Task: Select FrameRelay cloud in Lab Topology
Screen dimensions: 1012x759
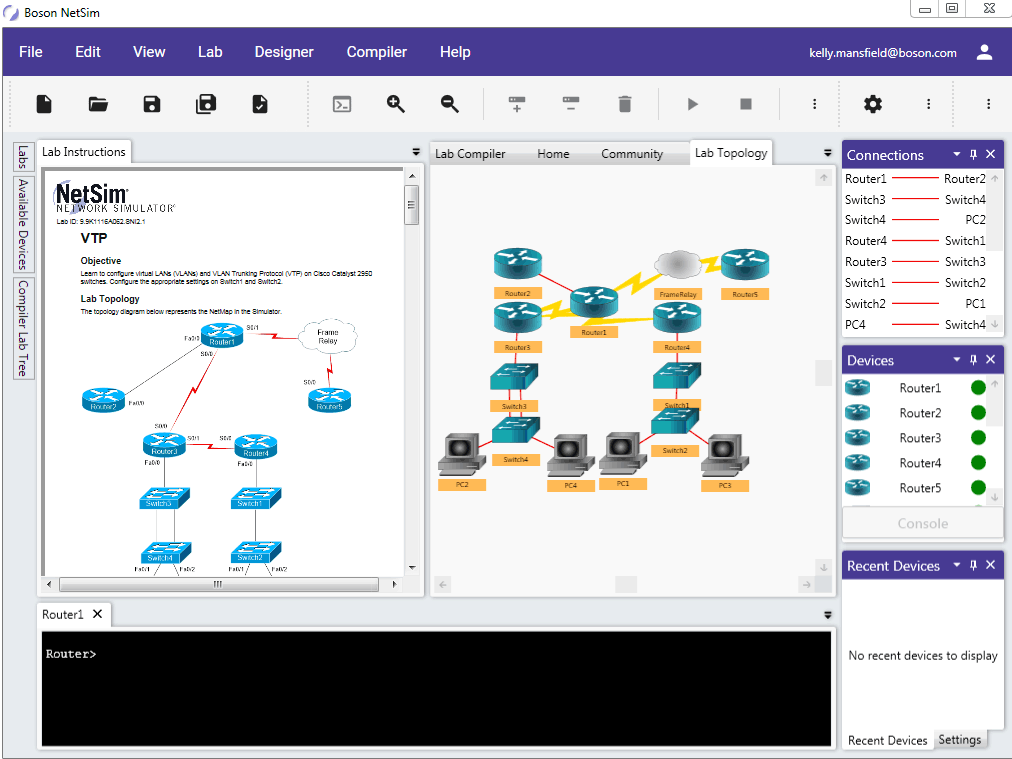Action: pyautogui.click(x=678, y=264)
